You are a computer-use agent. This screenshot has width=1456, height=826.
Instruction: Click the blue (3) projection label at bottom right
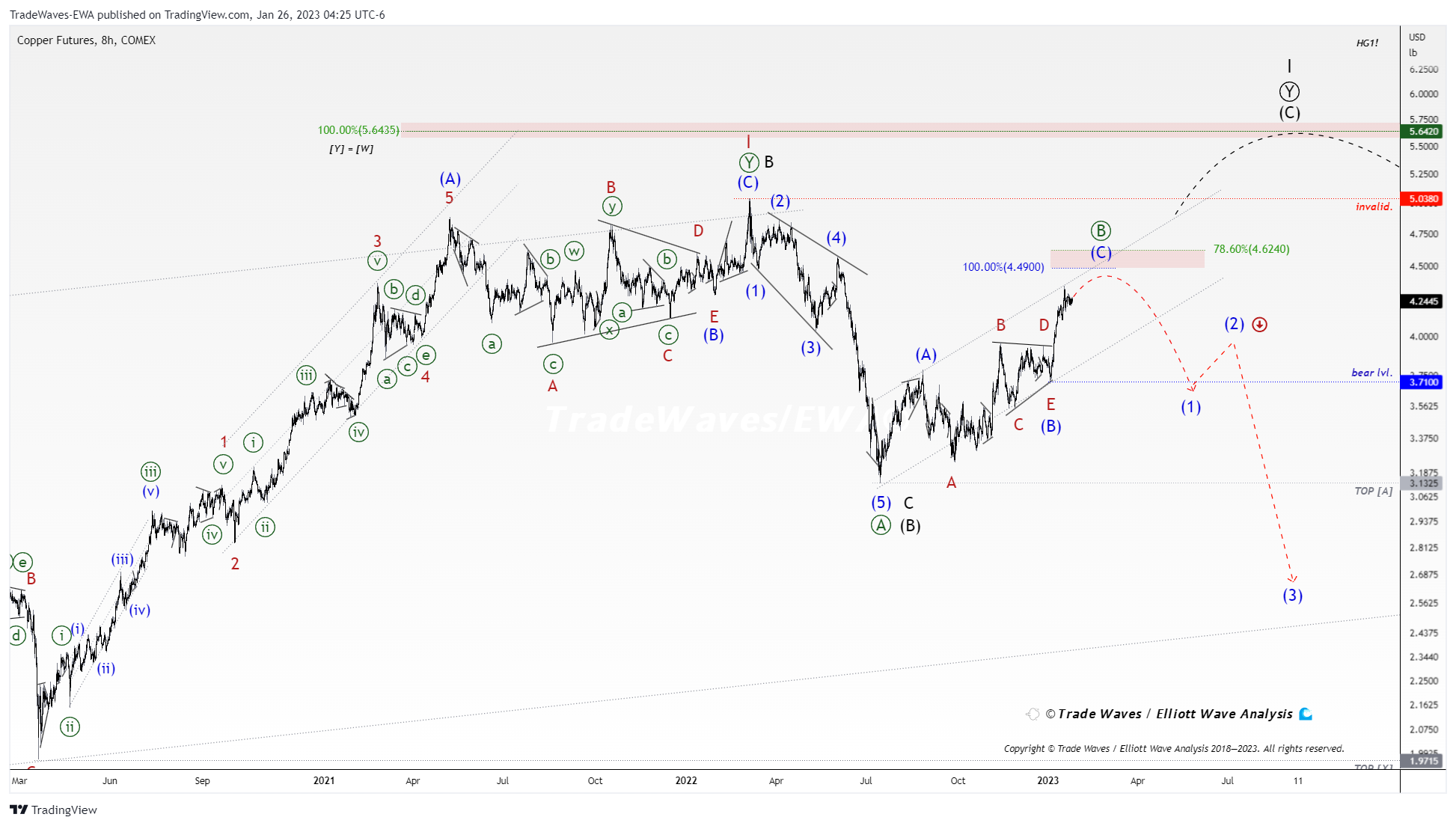(1292, 596)
